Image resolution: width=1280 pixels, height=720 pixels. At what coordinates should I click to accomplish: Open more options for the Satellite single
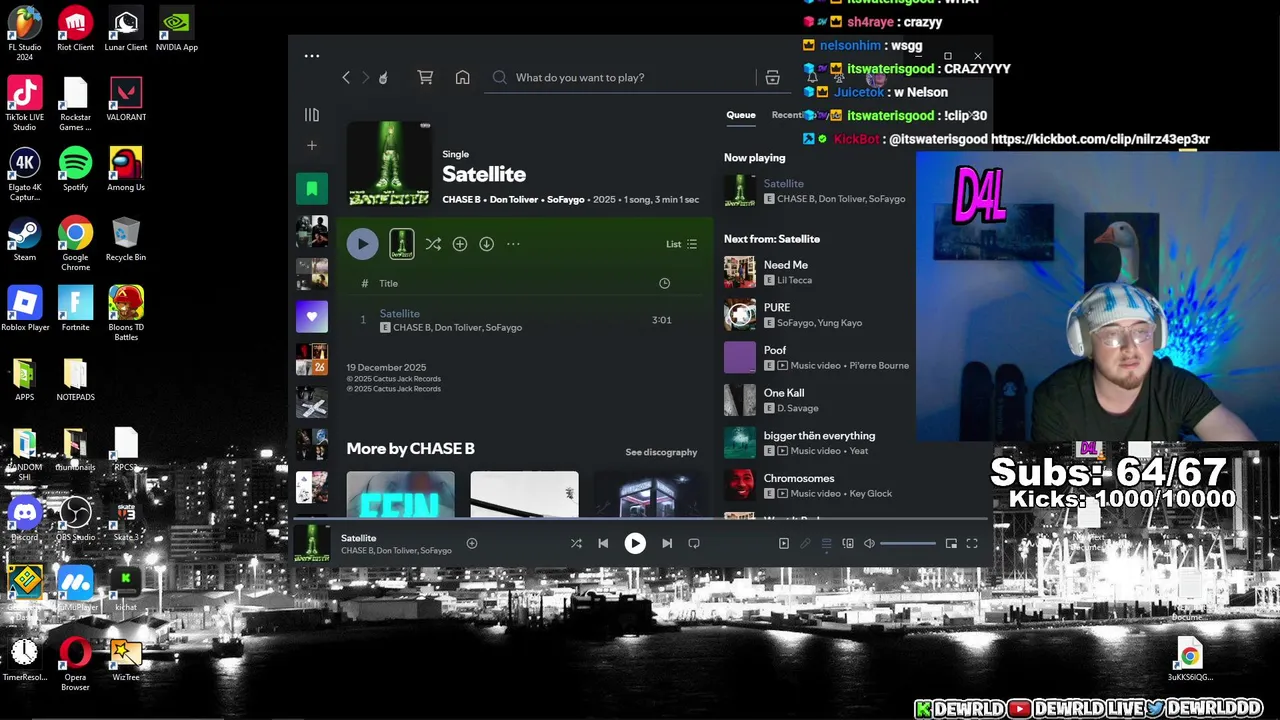point(513,244)
